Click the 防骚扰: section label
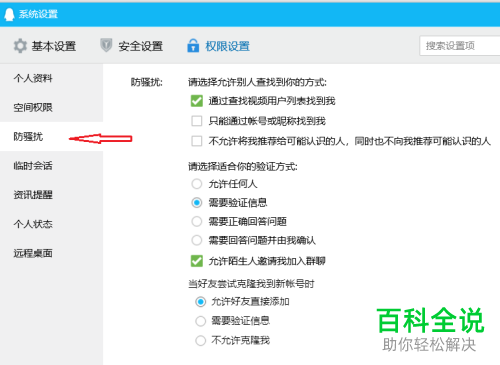Image resolution: width=500 pixels, height=365 pixels. click(146, 82)
